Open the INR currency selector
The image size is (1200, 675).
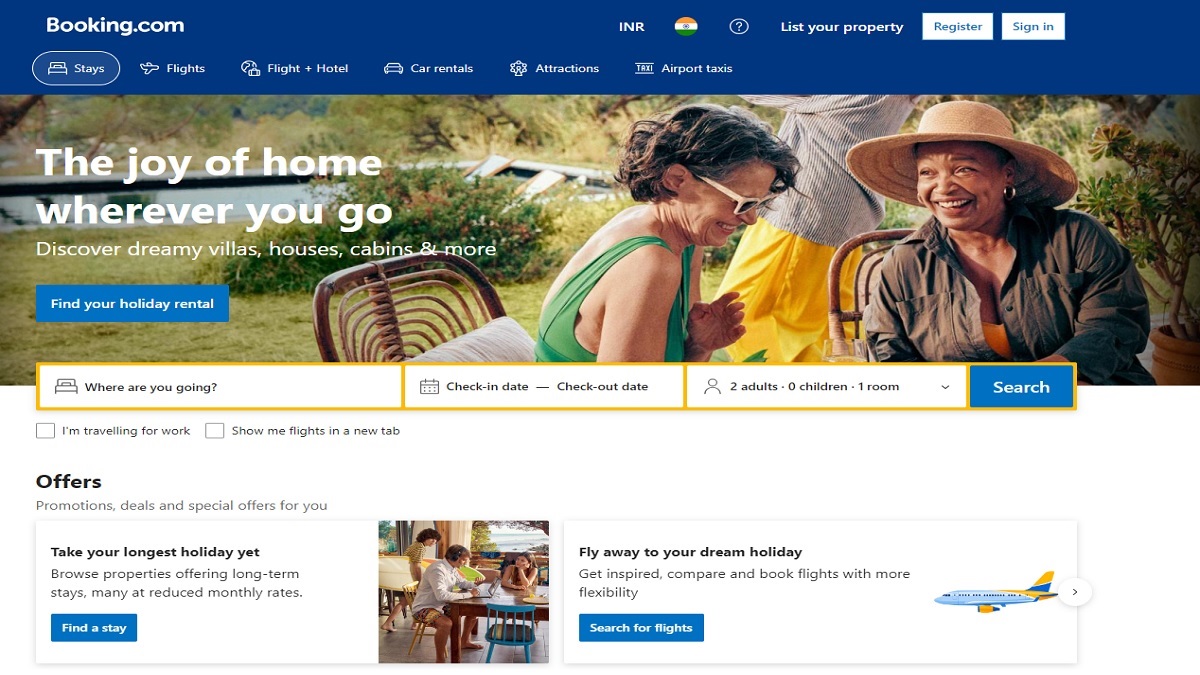pyautogui.click(x=632, y=27)
